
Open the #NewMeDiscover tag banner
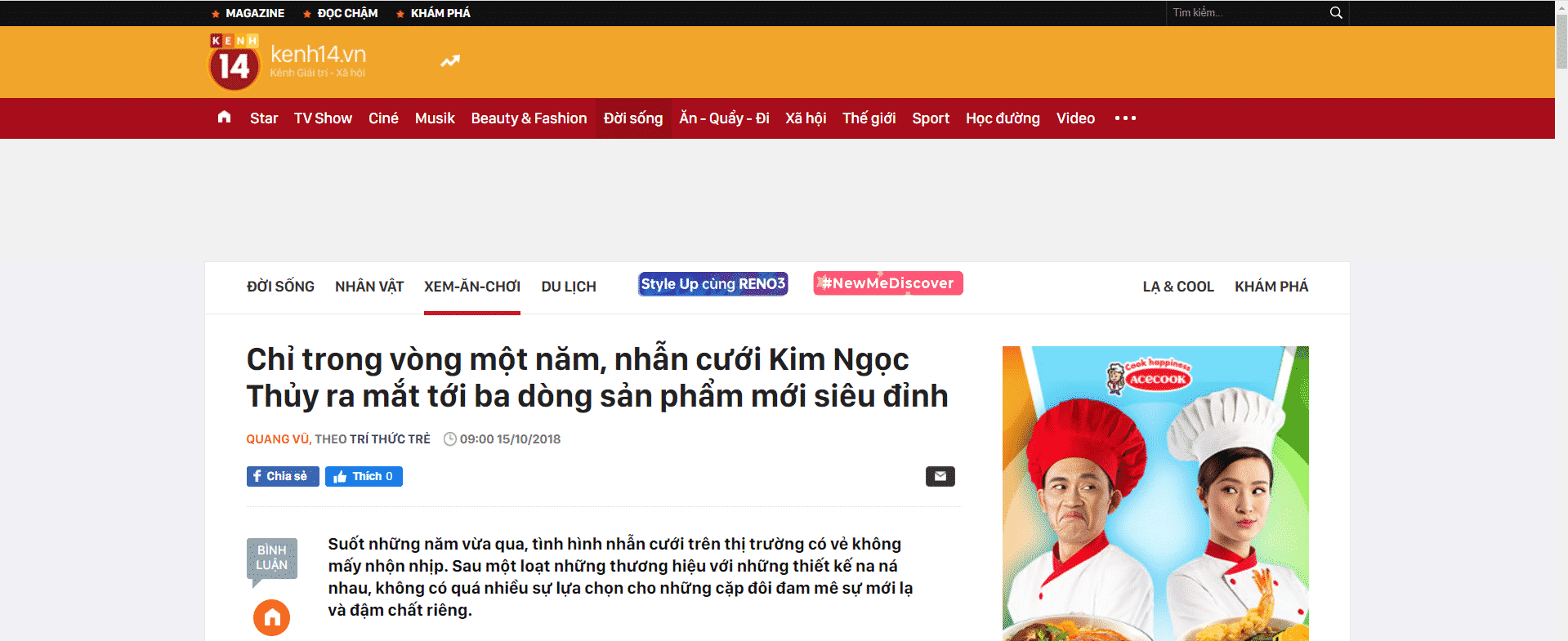[x=887, y=283]
